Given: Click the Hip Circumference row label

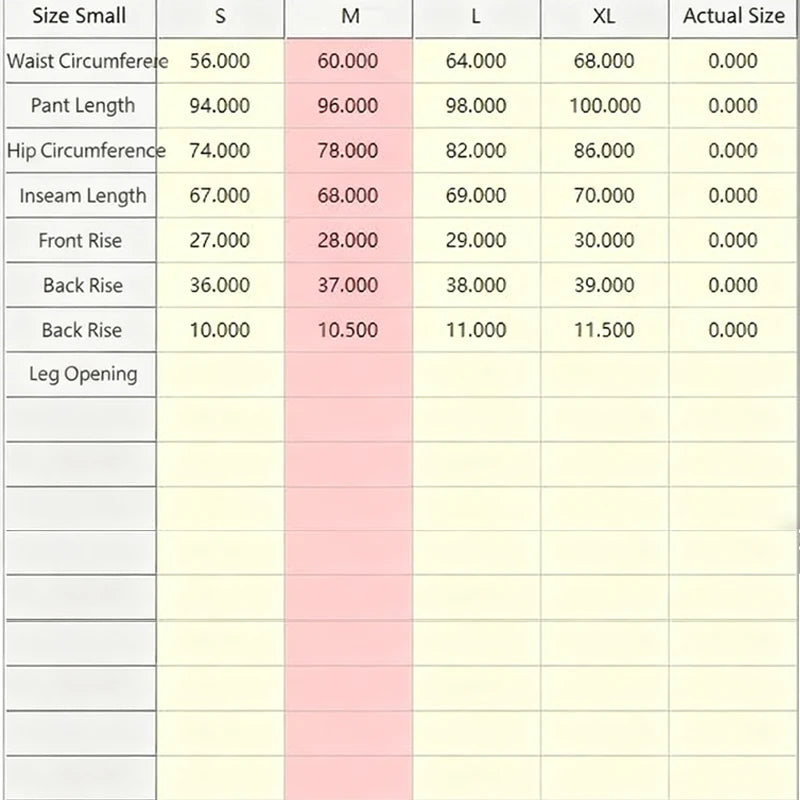Looking at the screenshot, I should [80, 151].
